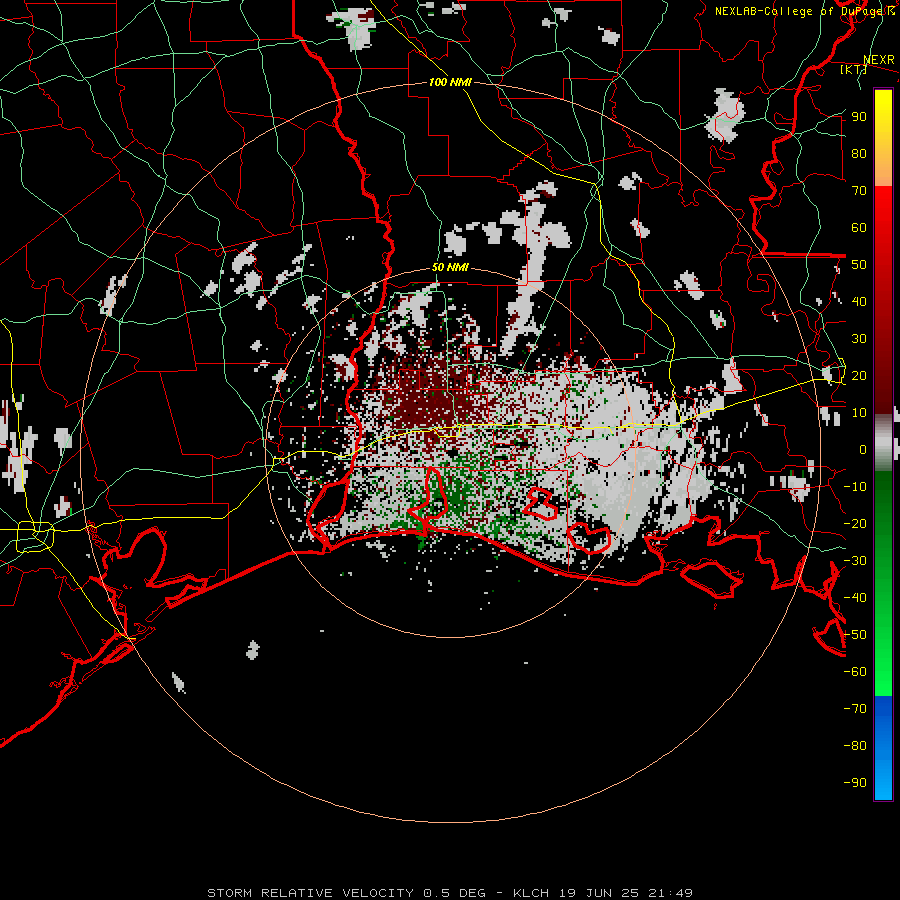Click the "70" value on velocity scale
The image size is (900, 900).
point(859,191)
